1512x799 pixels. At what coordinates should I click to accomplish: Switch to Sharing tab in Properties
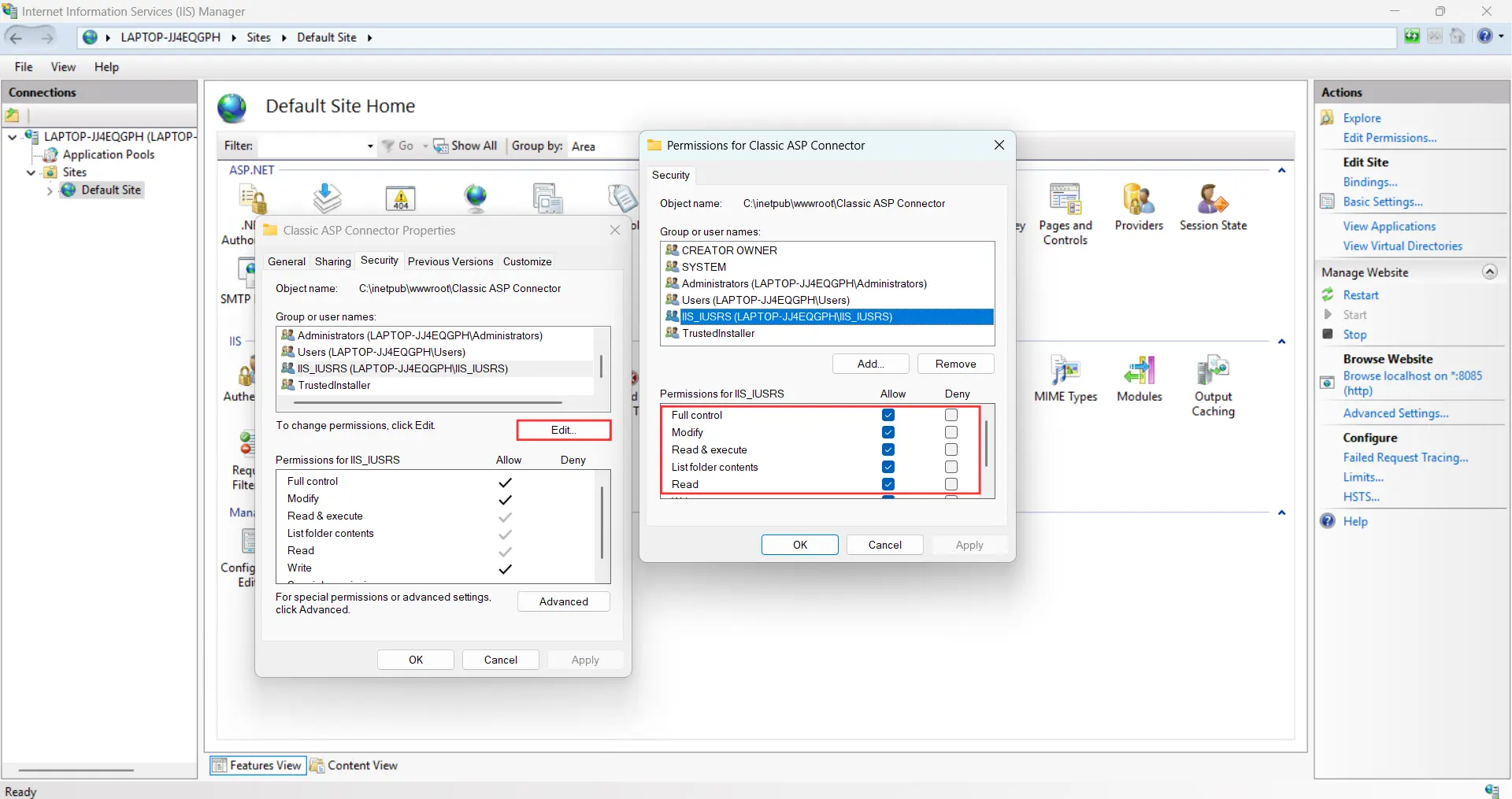coord(333,261)
